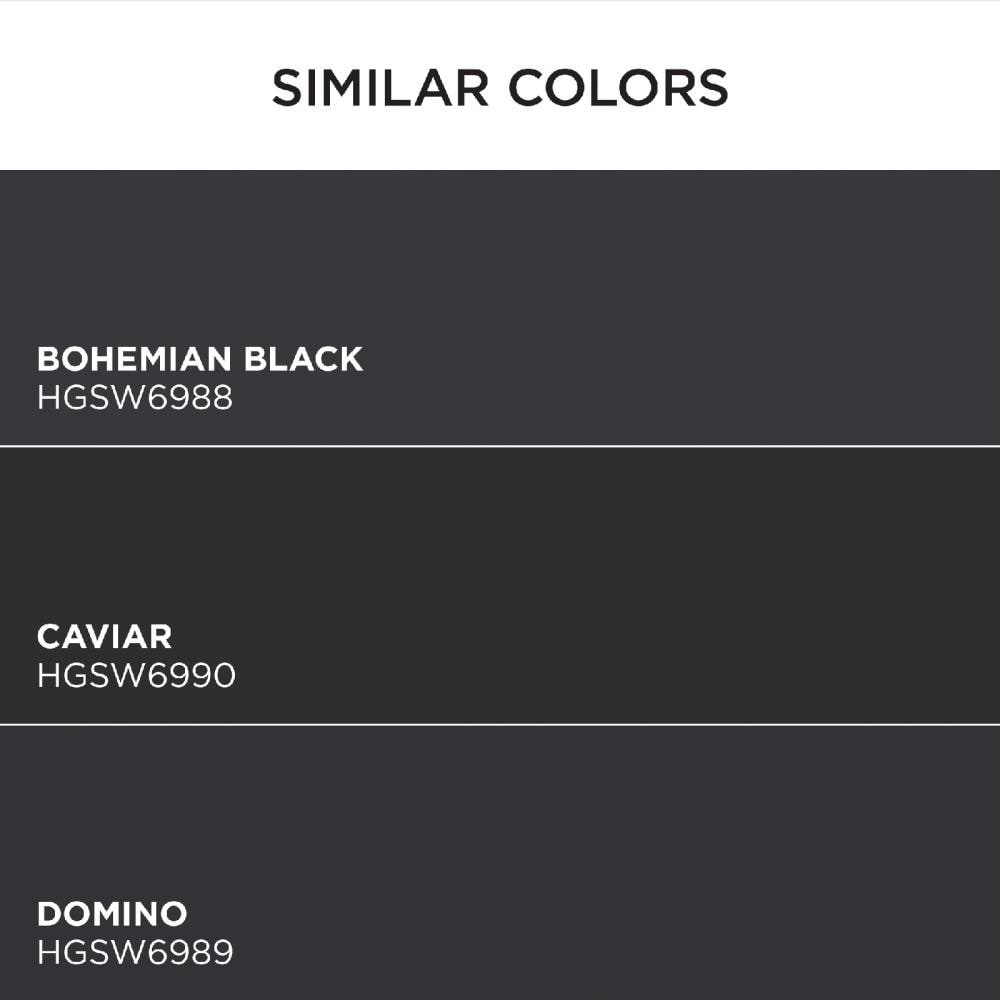Click the word COLORS in the heading
Image resolution: width=1000 pixels, height=1000 pixels.
[x=618, y=87]
